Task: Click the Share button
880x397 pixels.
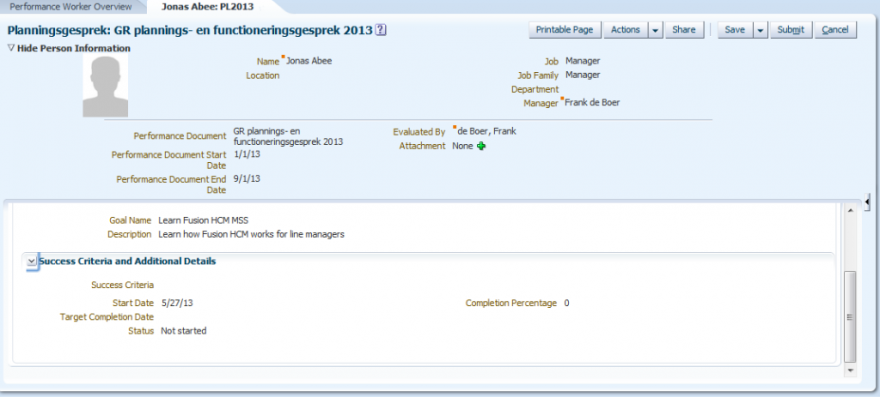Action: pos(684,30)
